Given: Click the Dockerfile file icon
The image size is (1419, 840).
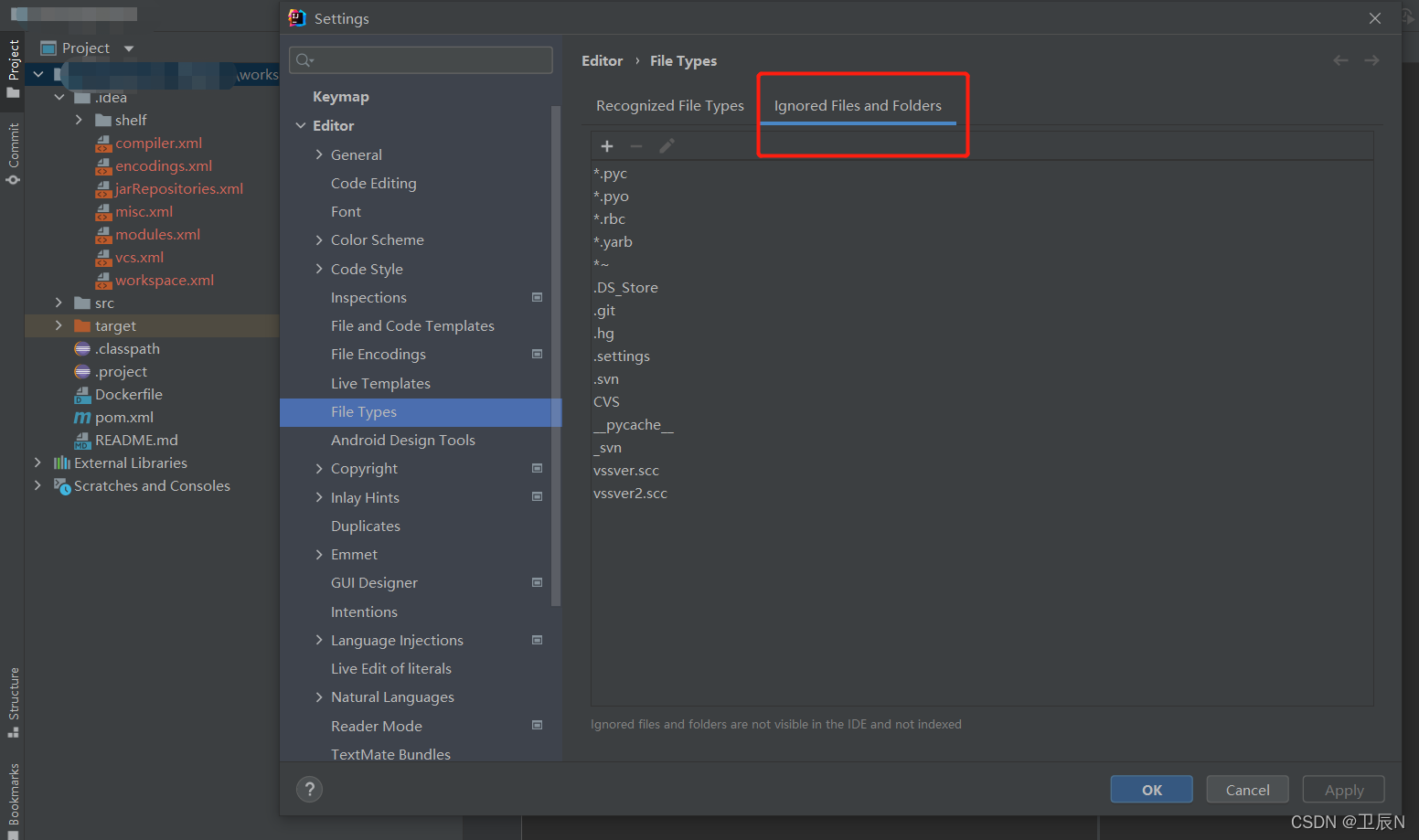Looking at the screenshot, I should tap(82, 395).
